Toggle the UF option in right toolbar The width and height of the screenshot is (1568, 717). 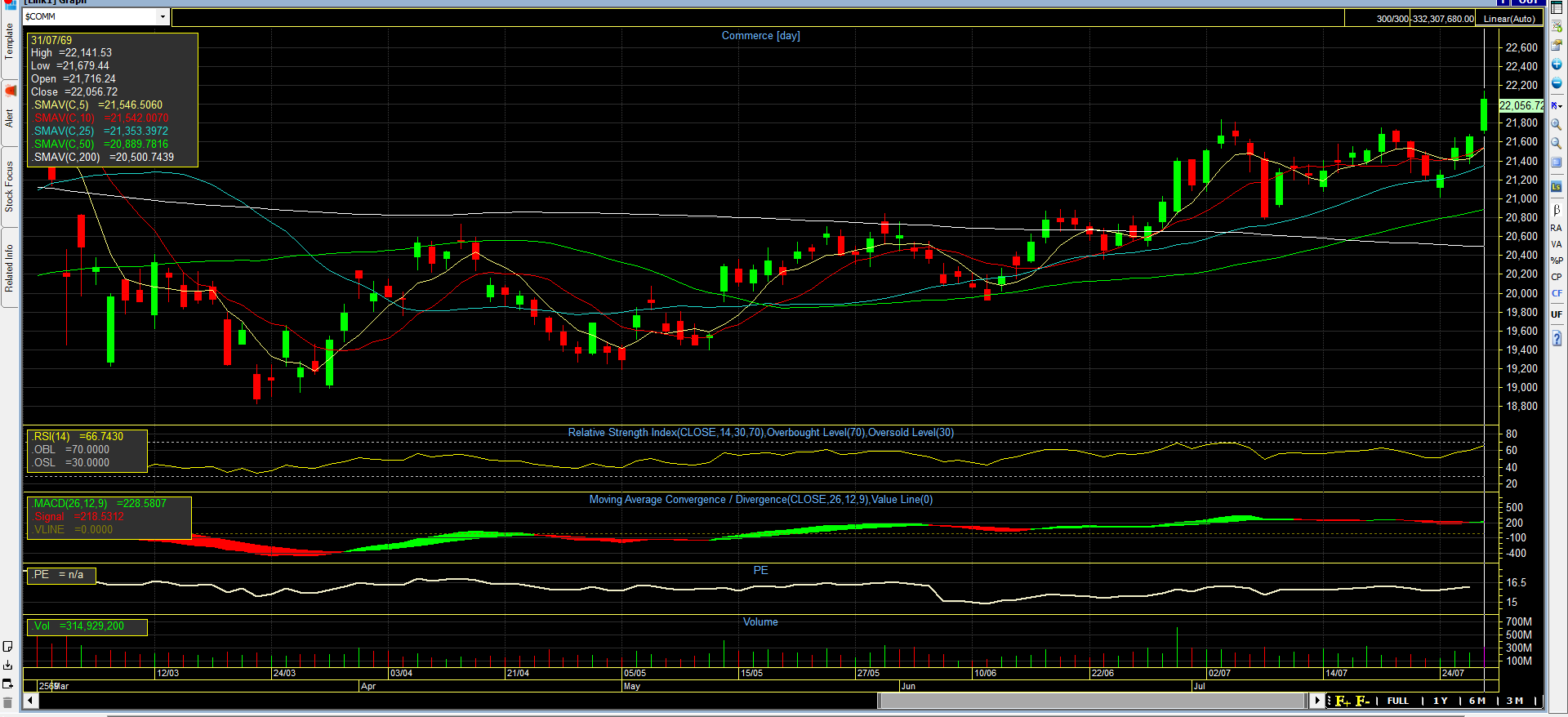(x=1557, y=314)
